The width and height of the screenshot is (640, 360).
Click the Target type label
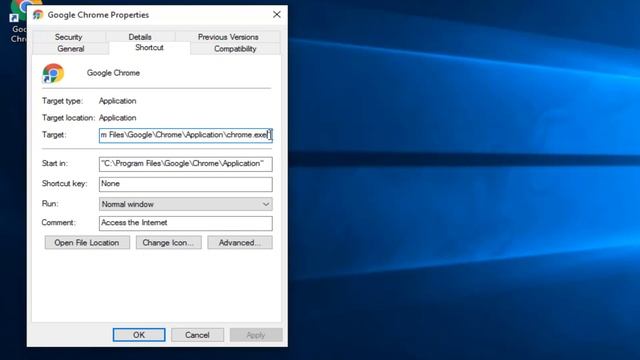pyautogui.click(x=62, y=101)
